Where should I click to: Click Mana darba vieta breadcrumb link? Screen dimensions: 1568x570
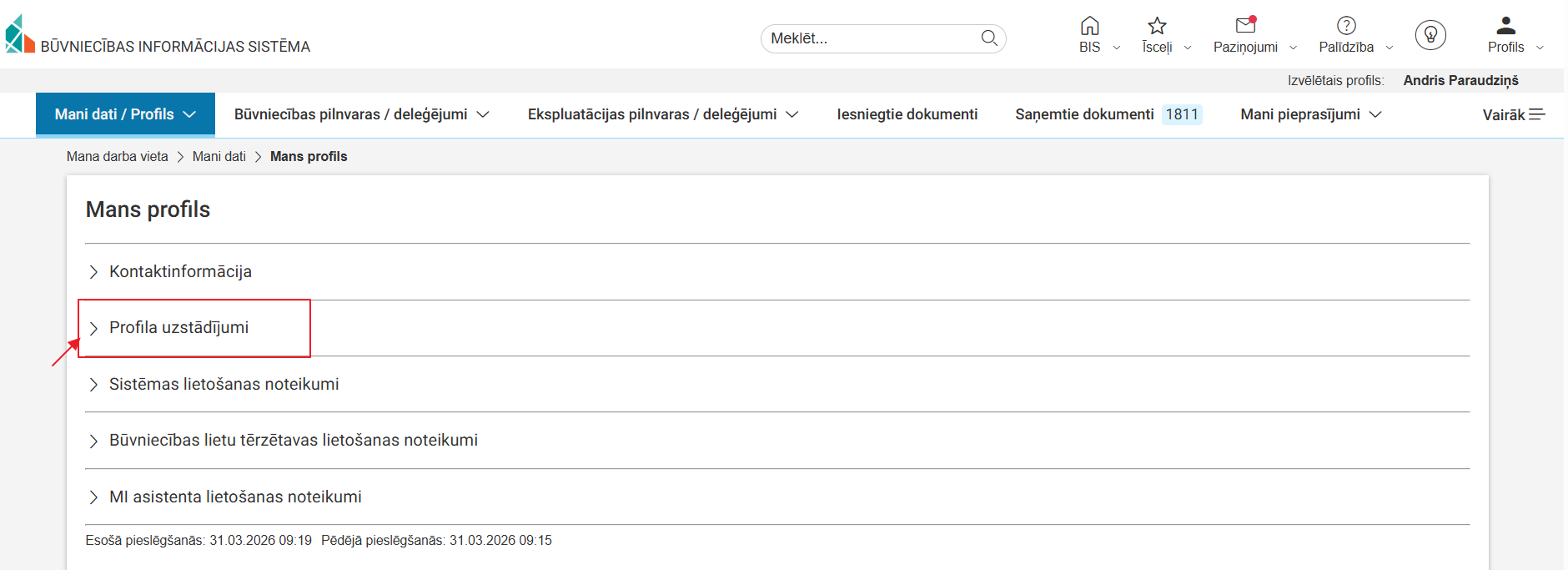tap(118, 157)
